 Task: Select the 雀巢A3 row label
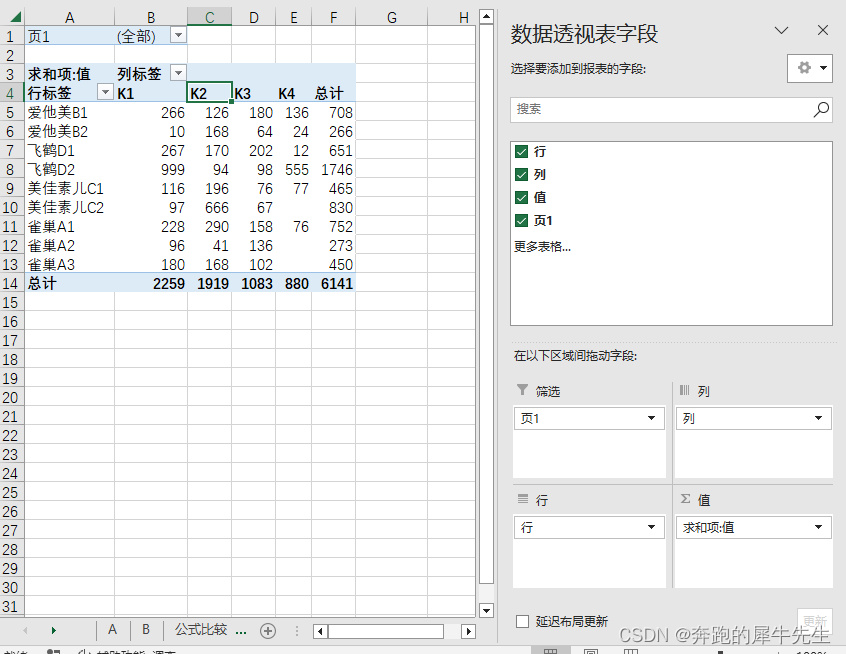(x=70, y=264)
